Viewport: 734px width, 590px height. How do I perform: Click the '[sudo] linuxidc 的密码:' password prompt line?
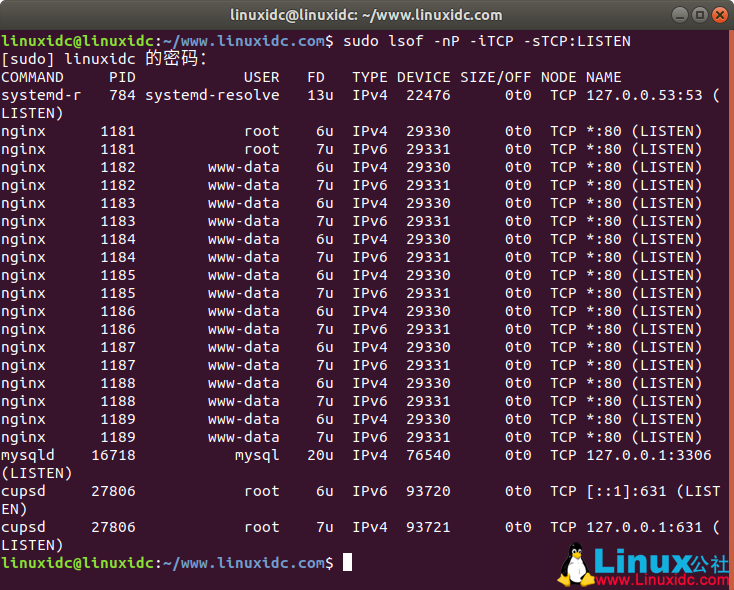(103, 59)
